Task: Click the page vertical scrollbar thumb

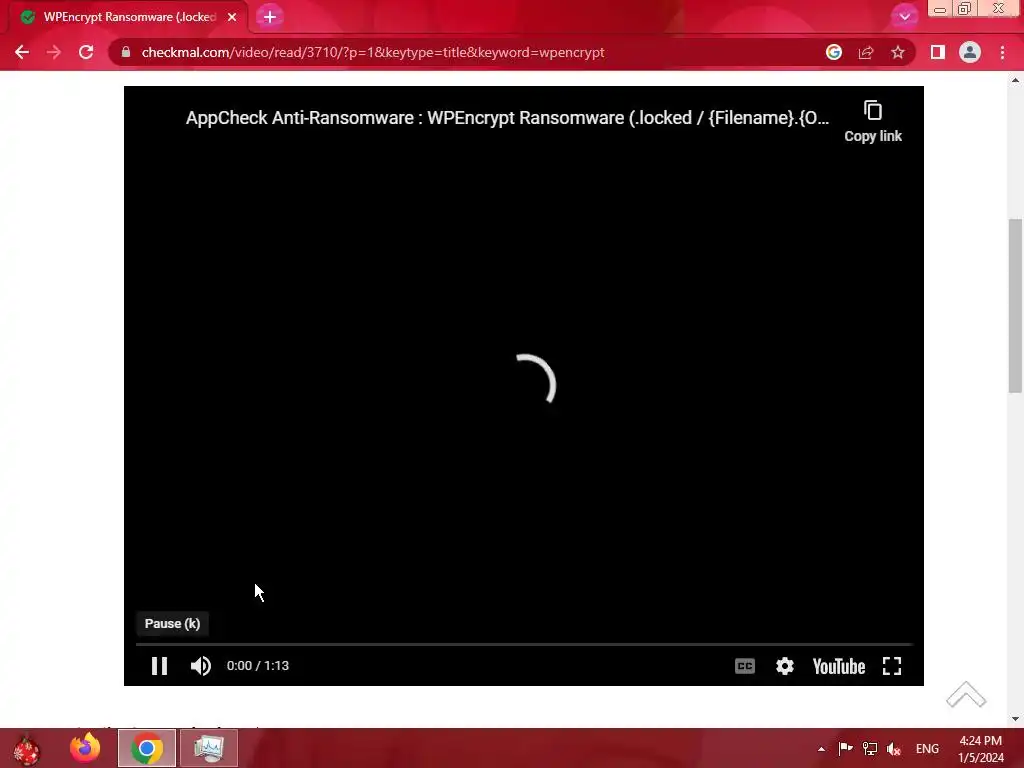Action: tap(1015, 306)
